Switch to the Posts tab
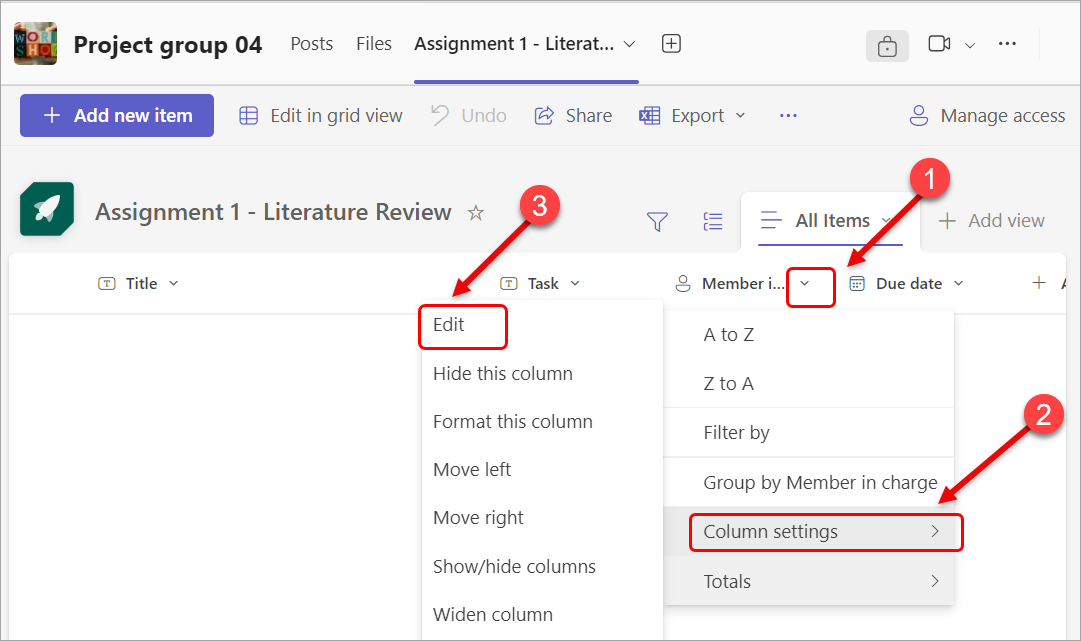1081x641 pixels. pos(311,43)
